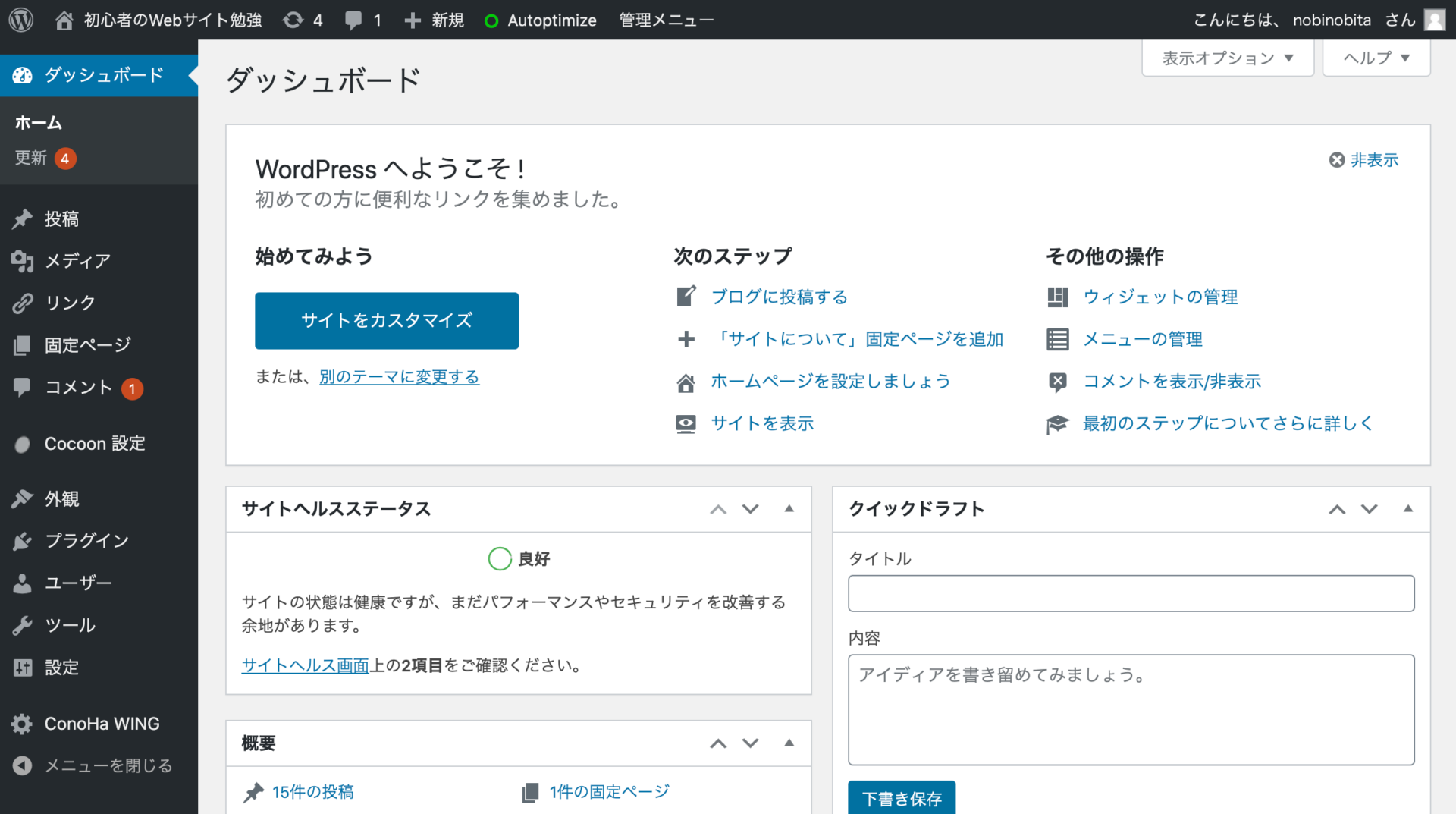The height and width of the screenshot is (814, 1456).
Task: Follow the 別のテーマに変更する link
Action: click(399, 377)
